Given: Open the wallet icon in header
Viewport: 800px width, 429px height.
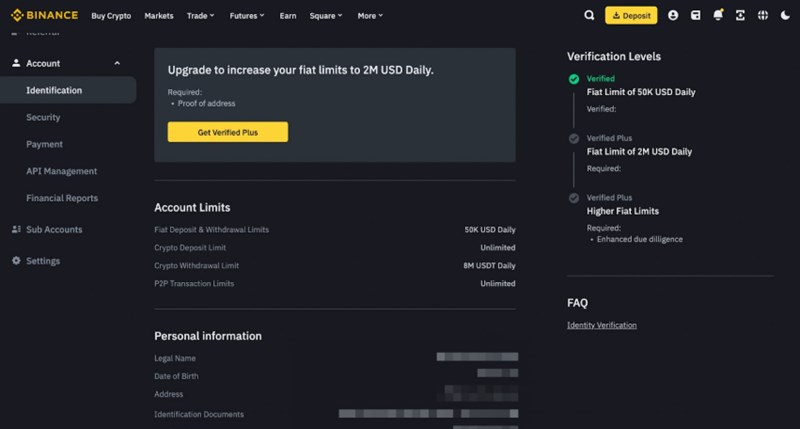Looking at the screenshot, I should click(x=695, y=15).
